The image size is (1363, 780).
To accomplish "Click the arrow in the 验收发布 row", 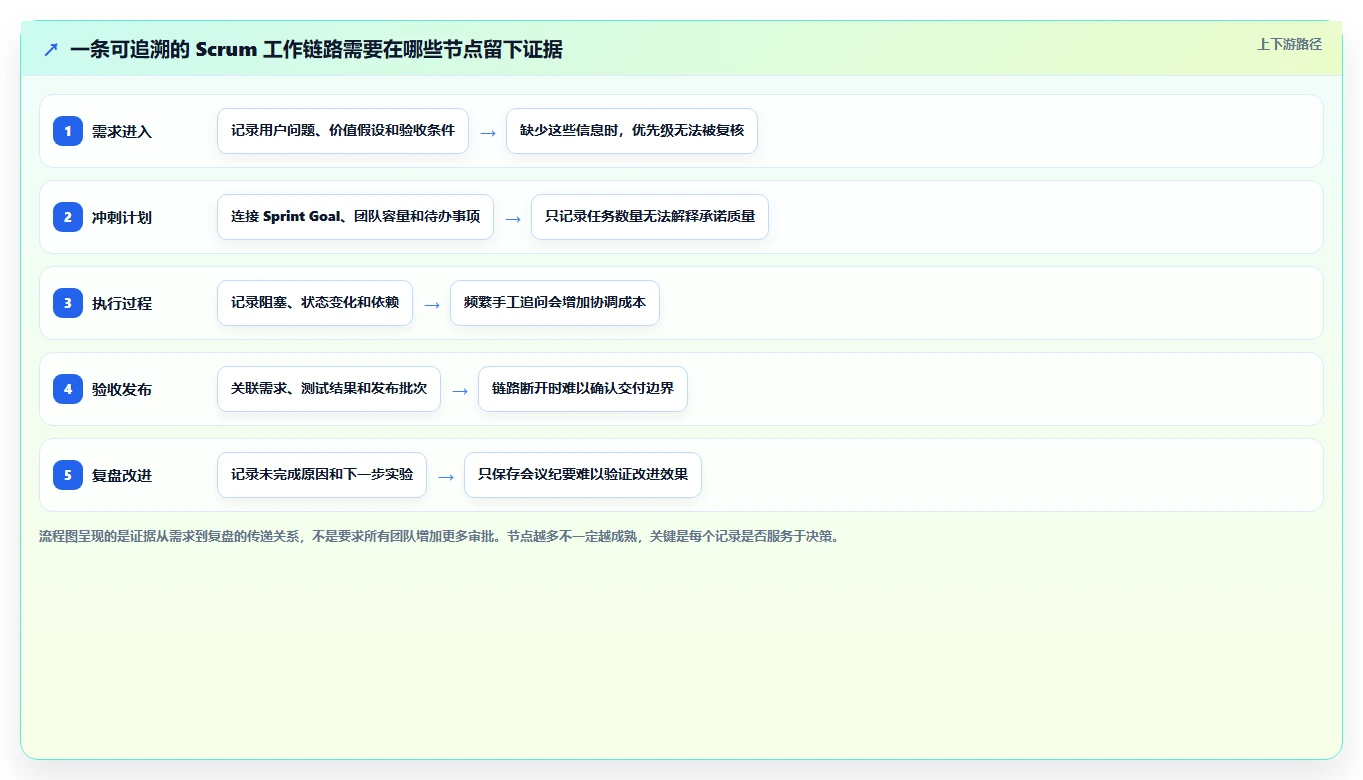I will point(459,390).
